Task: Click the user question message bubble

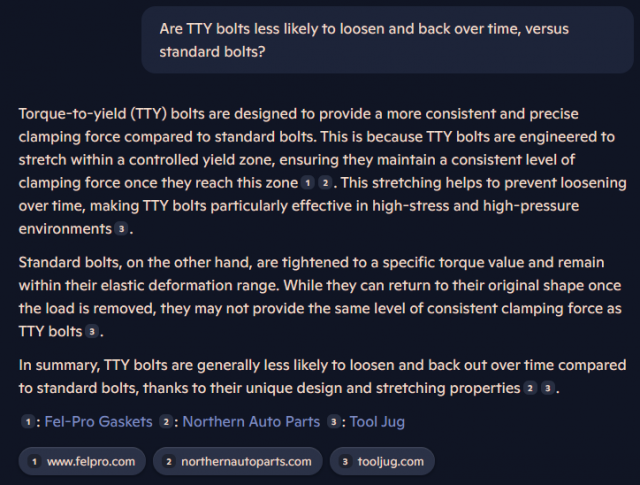Action: (x=387, y=40)
